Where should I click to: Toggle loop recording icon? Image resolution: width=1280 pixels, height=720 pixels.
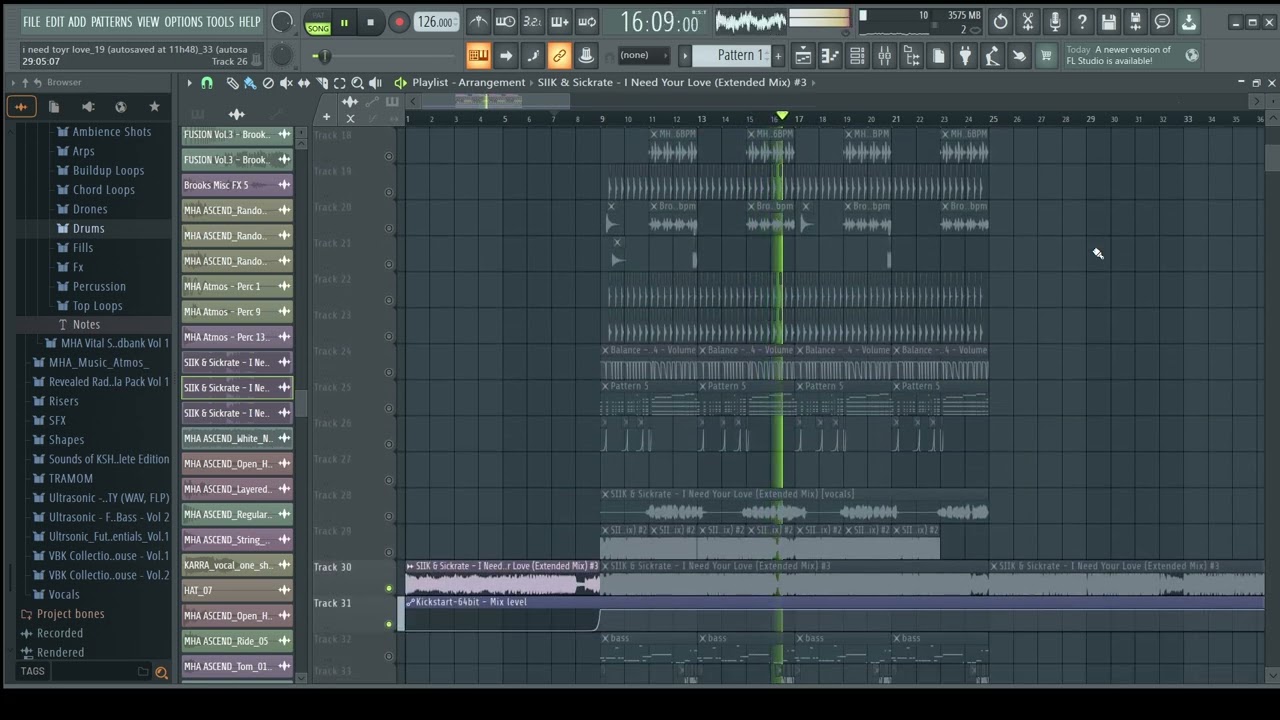tap(587, 21)
